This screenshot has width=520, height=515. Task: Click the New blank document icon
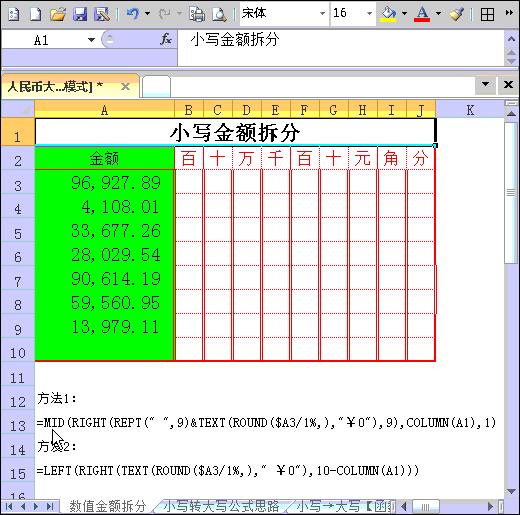pos(35,14)
